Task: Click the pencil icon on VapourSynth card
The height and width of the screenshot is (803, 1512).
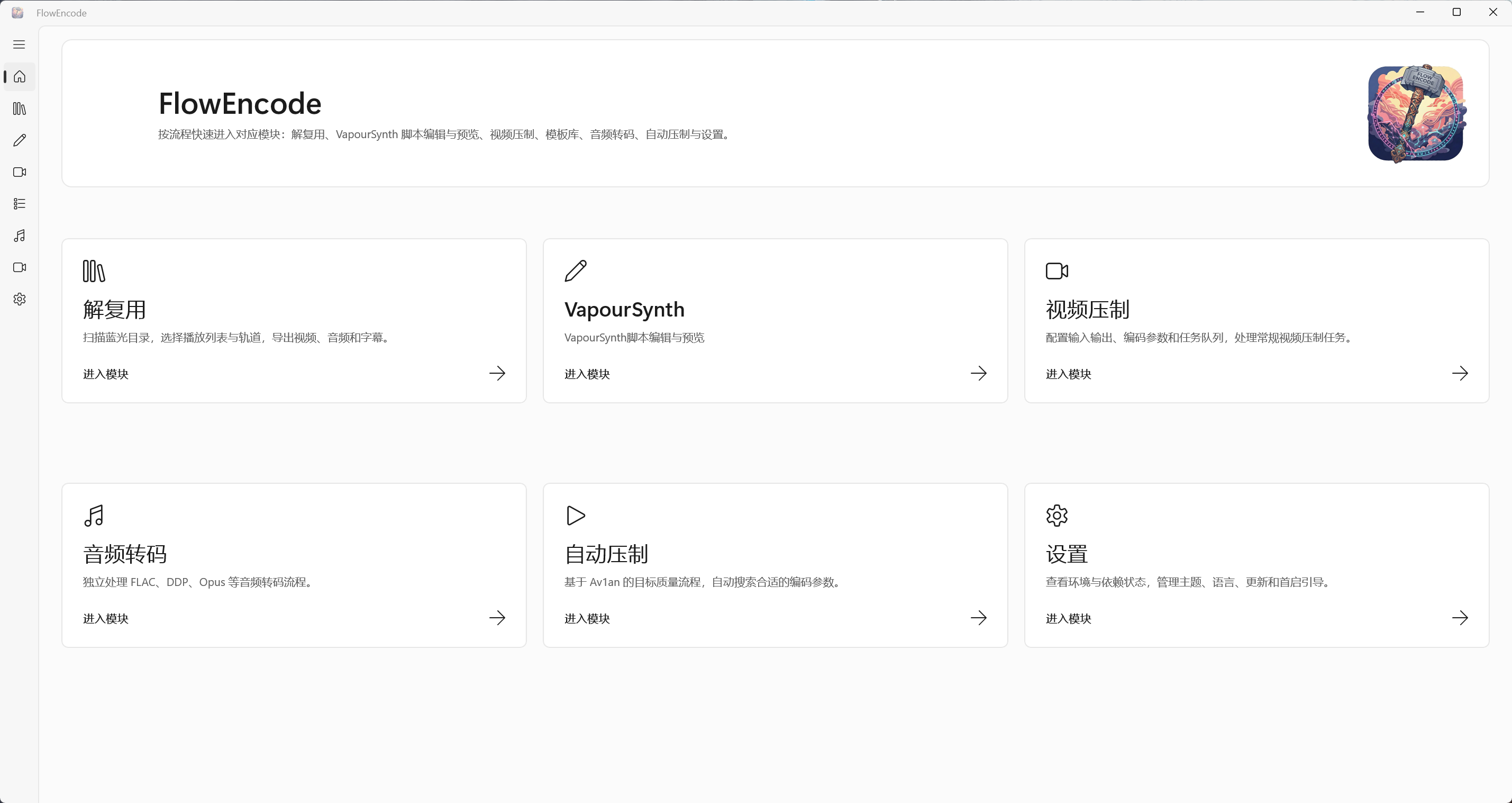Action: pyautogui.click(x=575, y=271)
